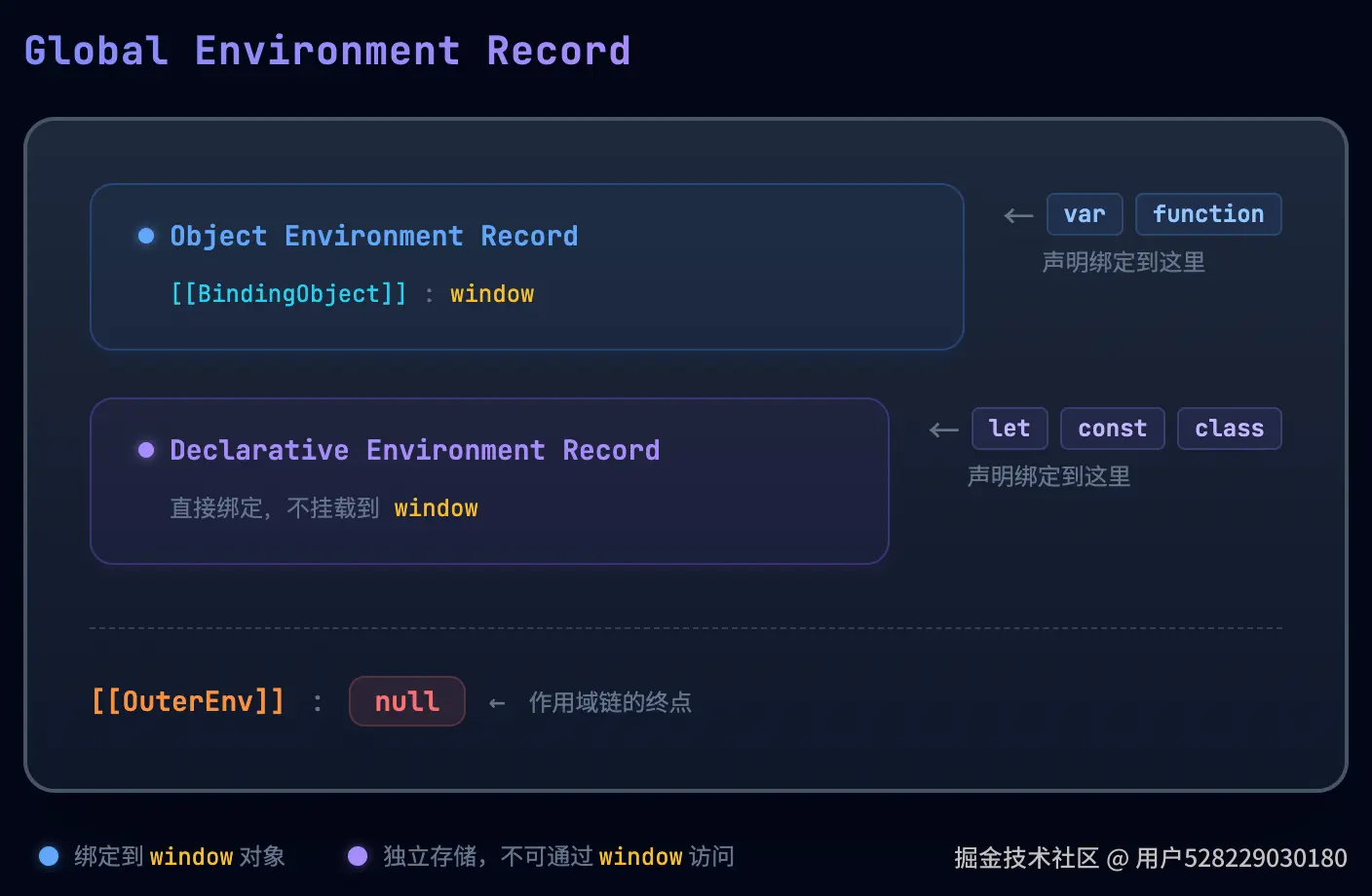
Task: Click the 掘金技术社区 @ 用户528229030180 credit
Action: coord(1151,858)
